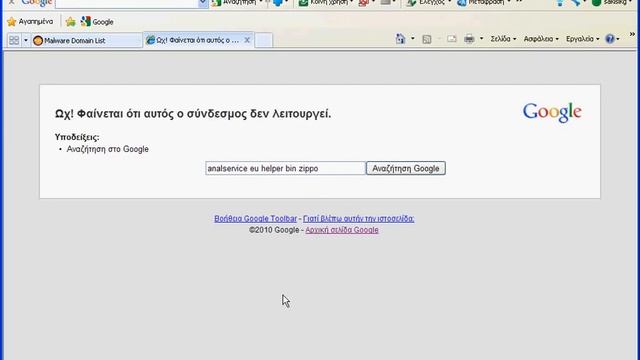Click the Google Toolbar Μετάφραση translate button
Viewport: 640px width, 360px height.
click(484, 3)
